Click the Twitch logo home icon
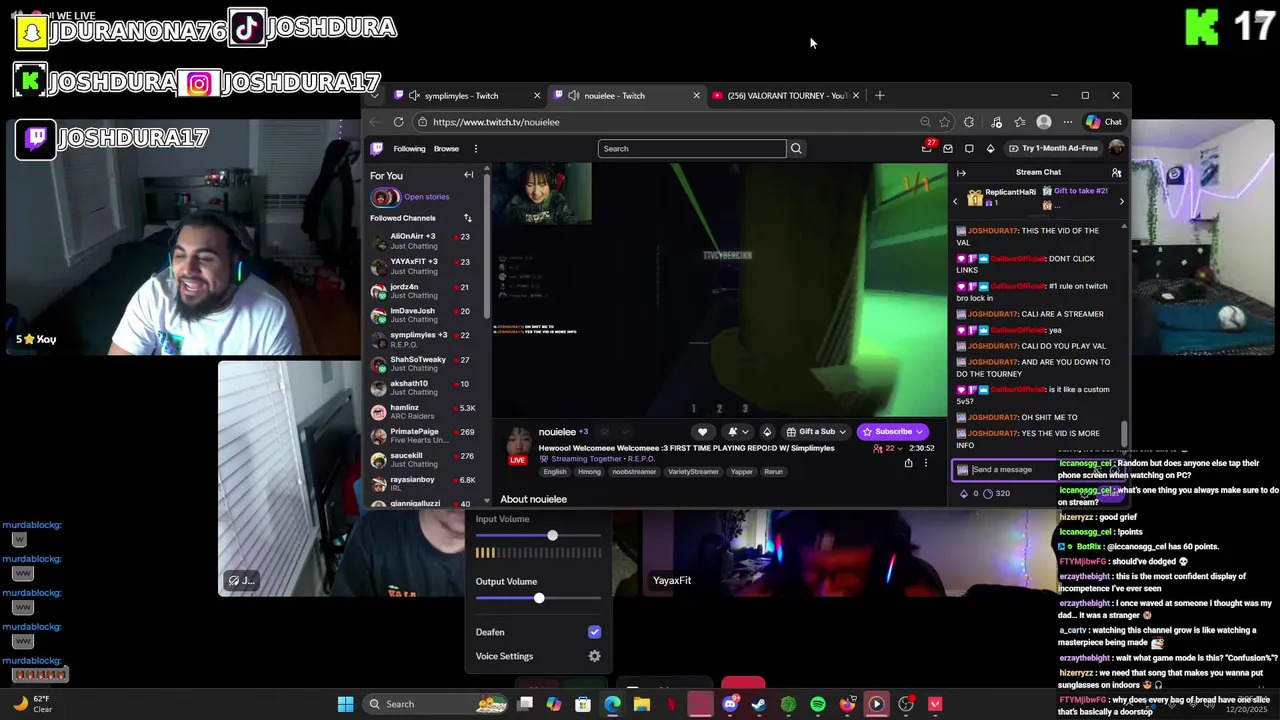This screenshot has height=720, width=1280. [377, 149]
